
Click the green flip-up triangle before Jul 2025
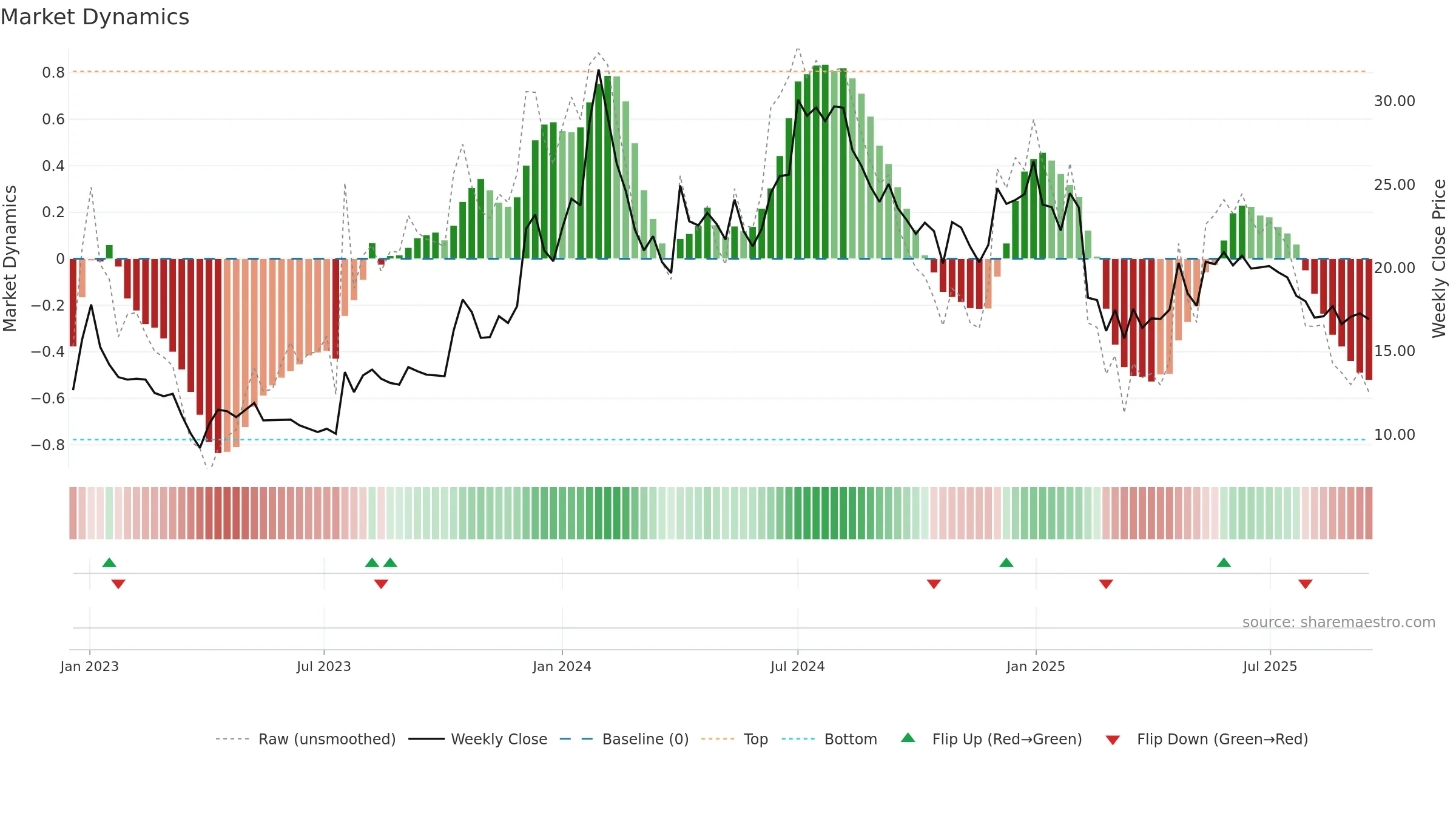coord(1224,563)
